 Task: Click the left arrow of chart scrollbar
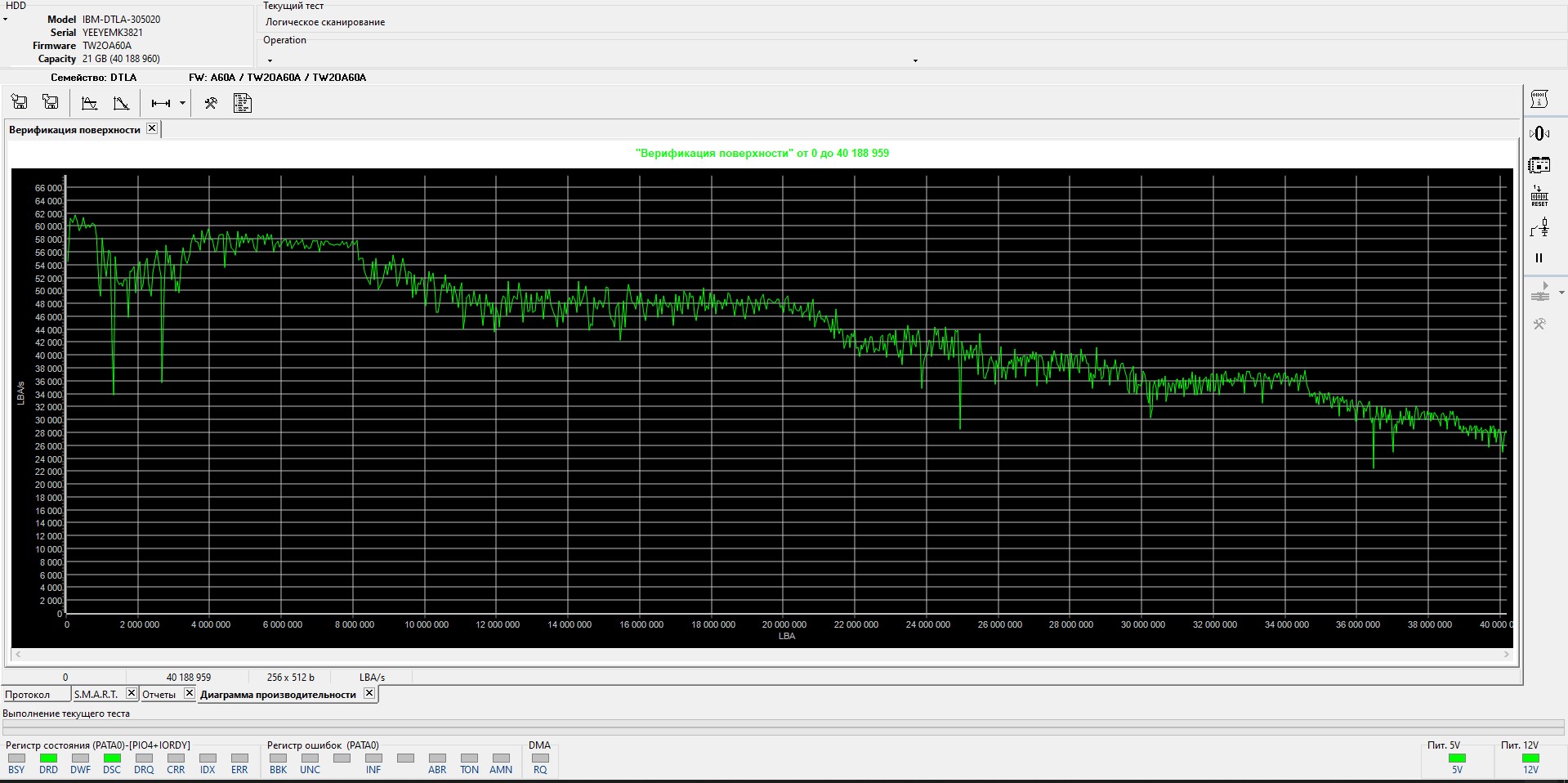point(18,655)
